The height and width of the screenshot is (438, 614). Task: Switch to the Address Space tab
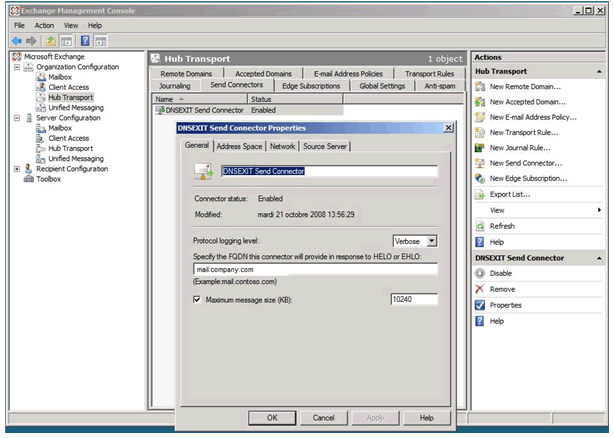point(239,146)
